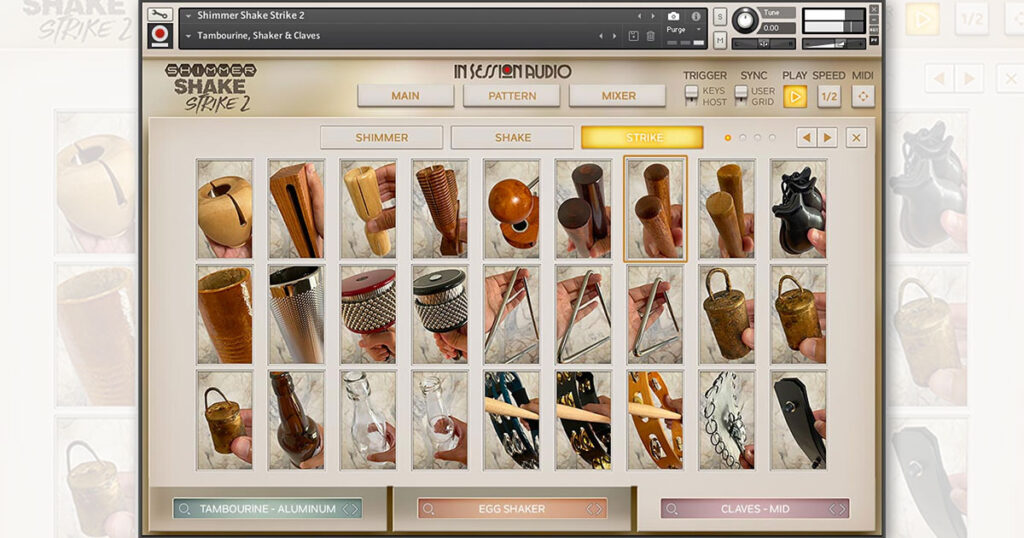Click the search icon beside Egg Shaker
Image resolution: width=1024 pixels, height=538 pixels.
pyautogui.click(x=428, y=509)
